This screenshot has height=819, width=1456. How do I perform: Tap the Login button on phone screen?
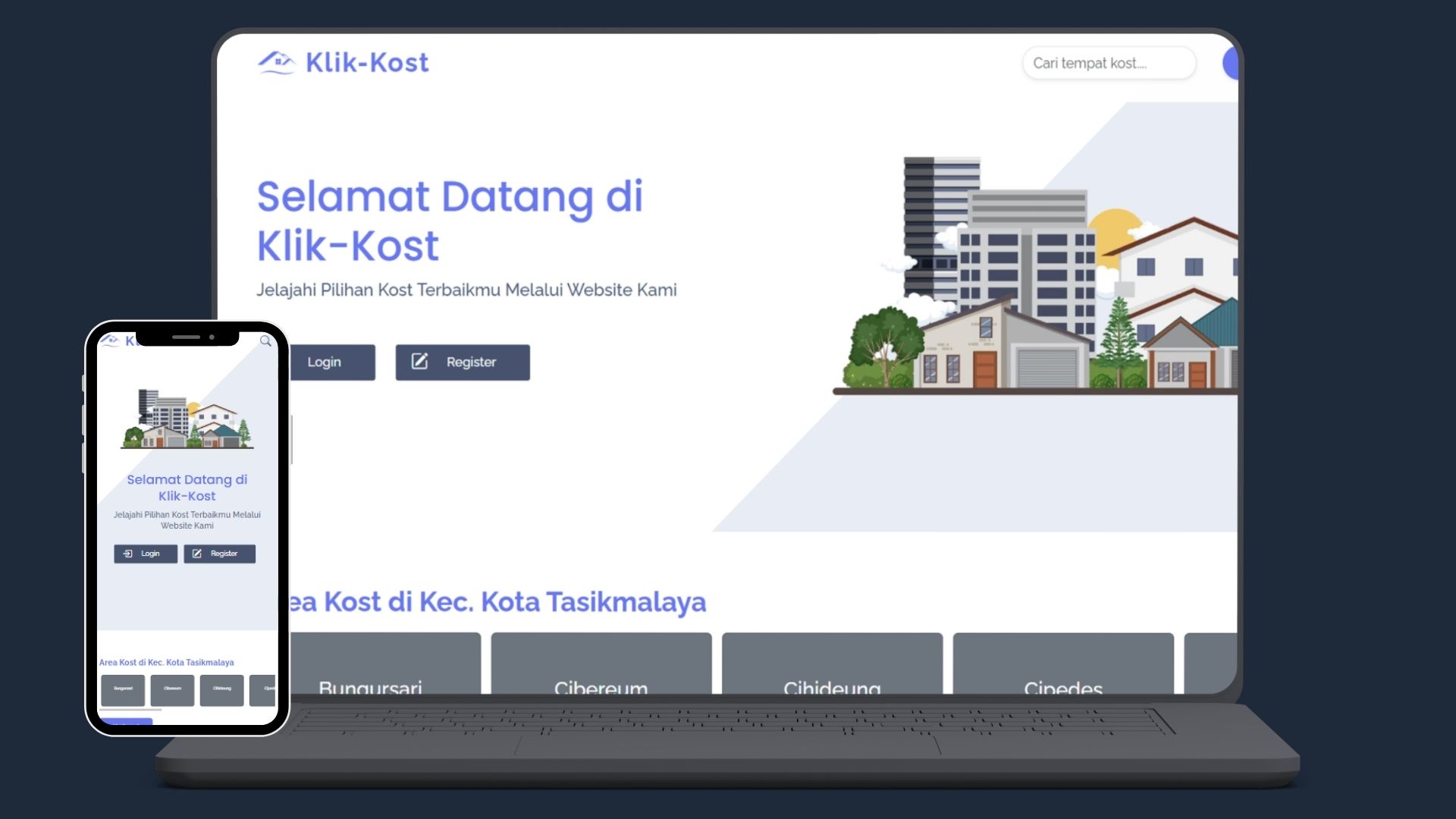pos(146,554)
